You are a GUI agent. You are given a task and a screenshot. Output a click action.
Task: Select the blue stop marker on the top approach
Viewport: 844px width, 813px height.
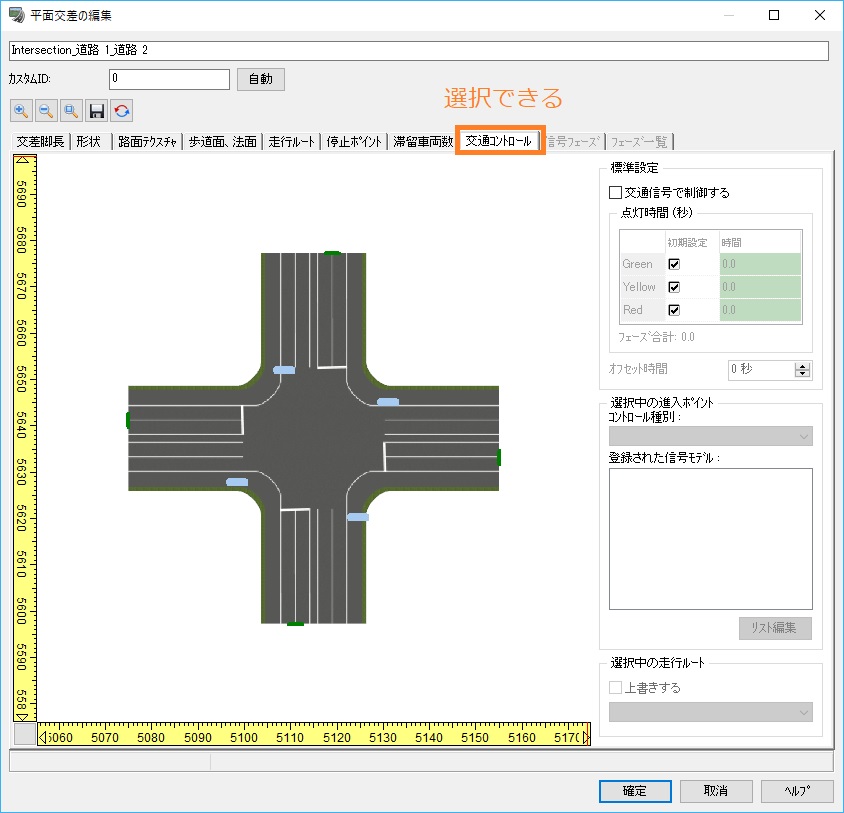[284, 370]
